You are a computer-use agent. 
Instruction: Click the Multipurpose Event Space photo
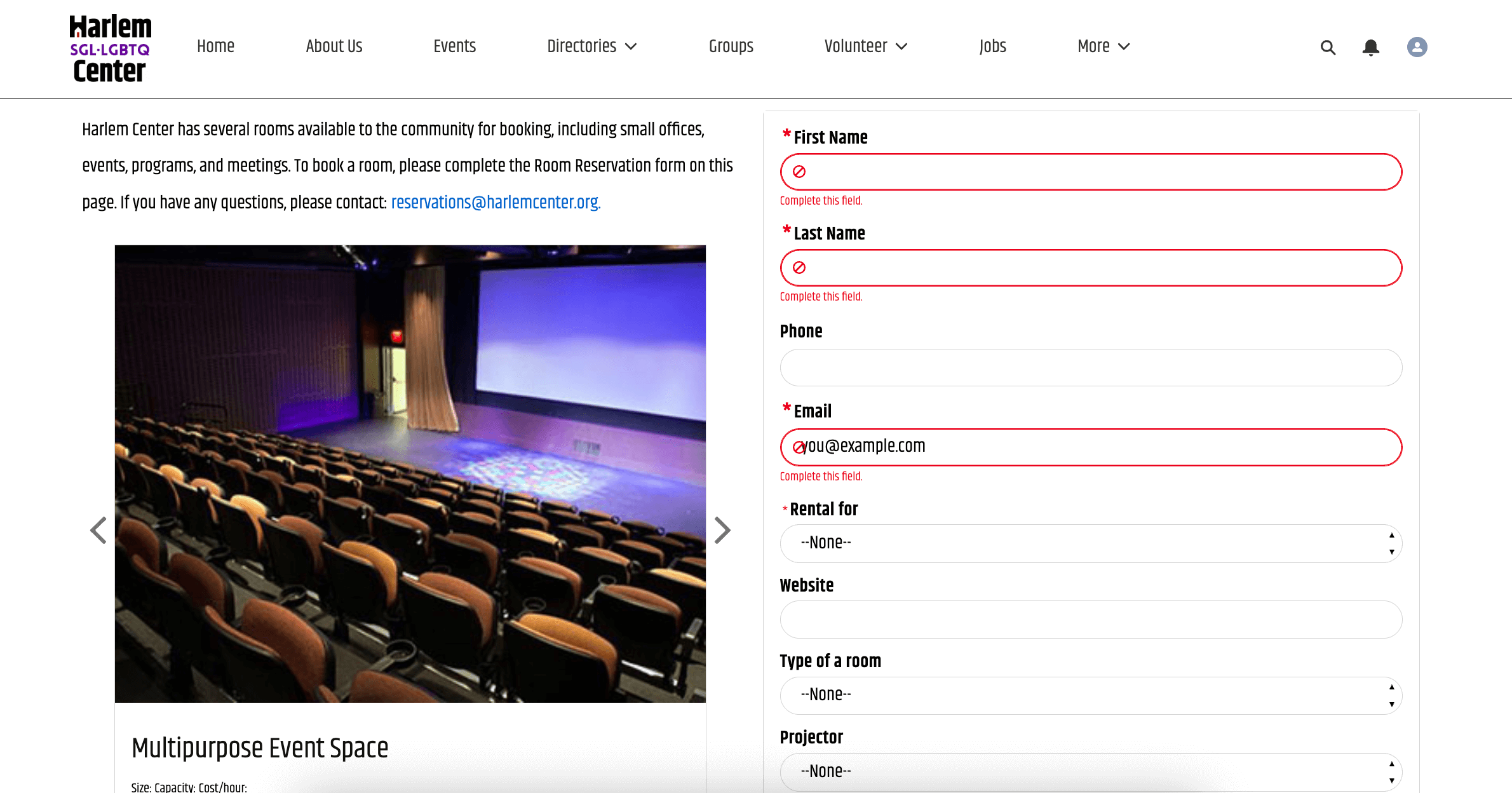click(x=410, y=473)
